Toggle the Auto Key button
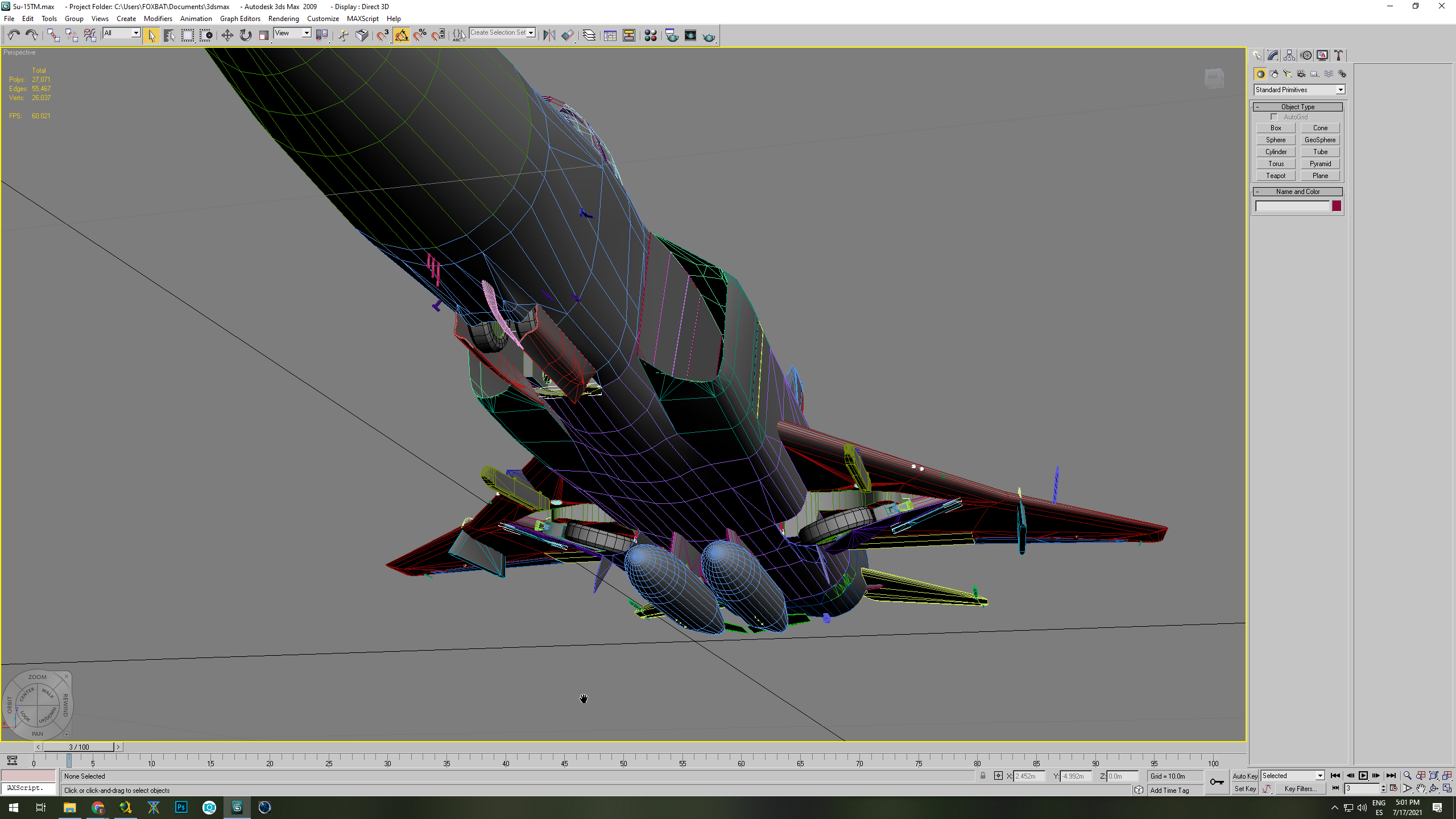This screenshot has height=819, width=1456. [1245, 776]
